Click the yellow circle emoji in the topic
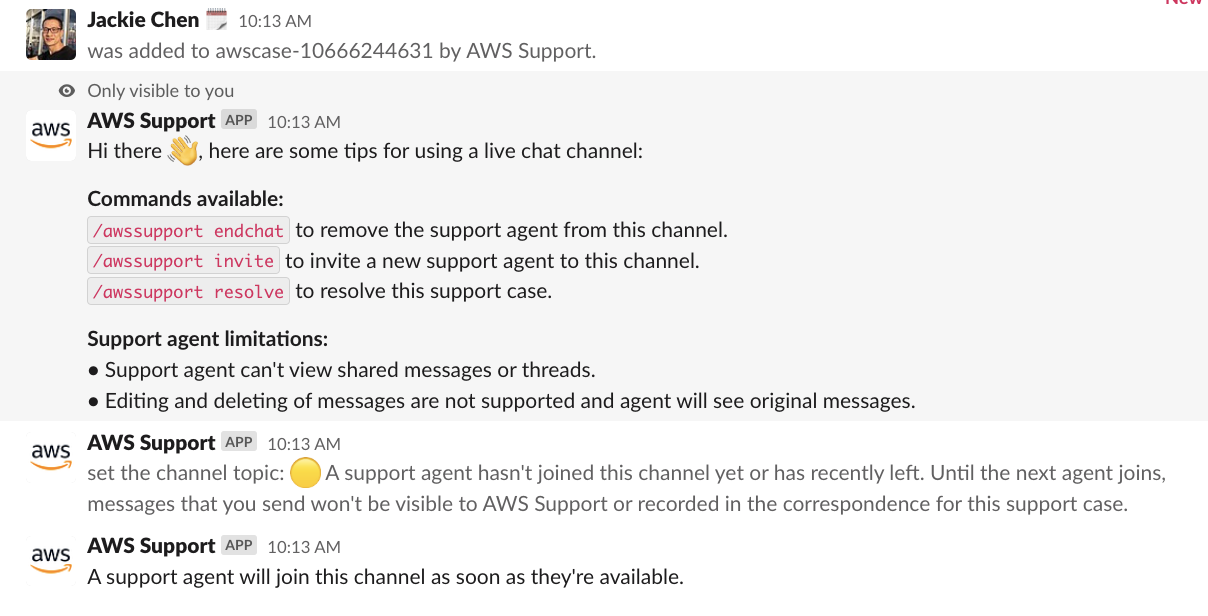This screenshot has height=616, width=1208. 306,473
